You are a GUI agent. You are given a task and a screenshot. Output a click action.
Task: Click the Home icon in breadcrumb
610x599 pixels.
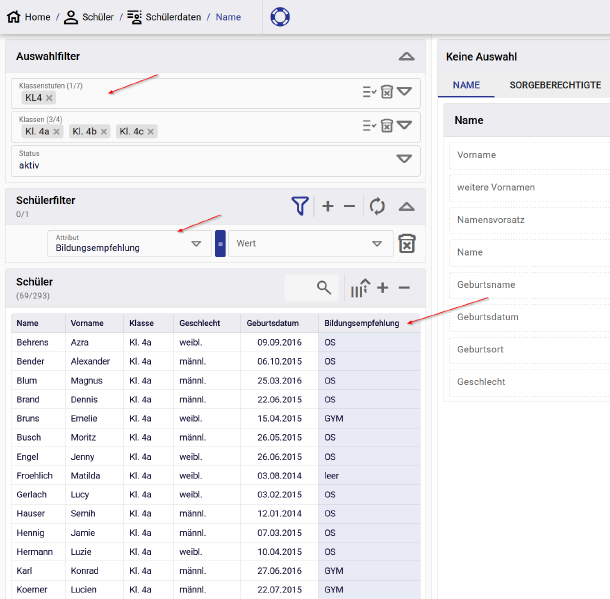[x=13, y=17]
